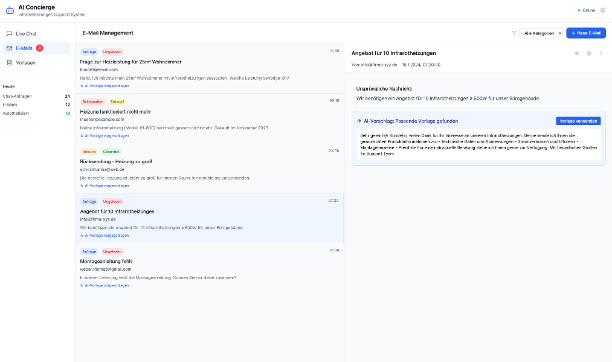The height and width of the screenshot is (362, 612).
Task: Open email 'Heizung funktioniert nicht mehr'
Action: 210,118
